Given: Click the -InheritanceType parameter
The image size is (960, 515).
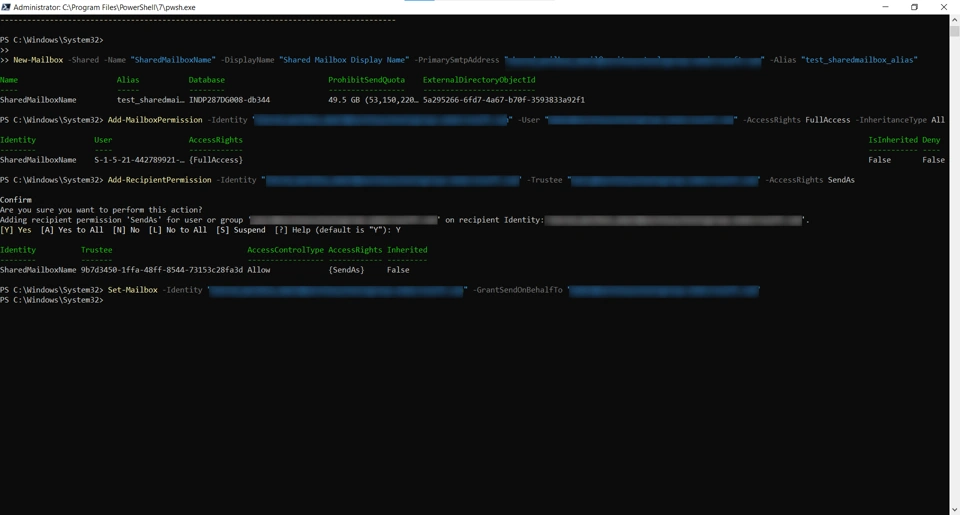Looking at the screenshot, I should click(891, 120).
